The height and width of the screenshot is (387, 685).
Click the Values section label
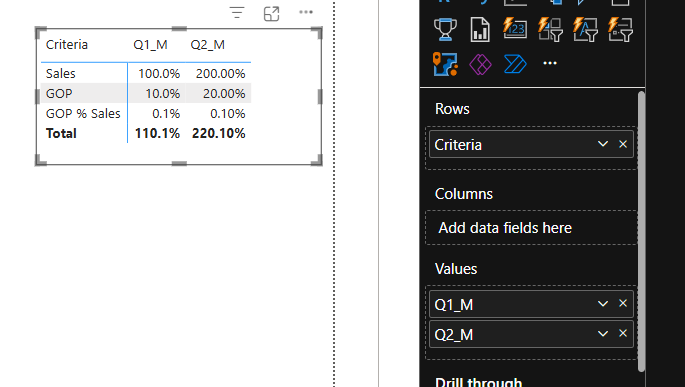456,269
